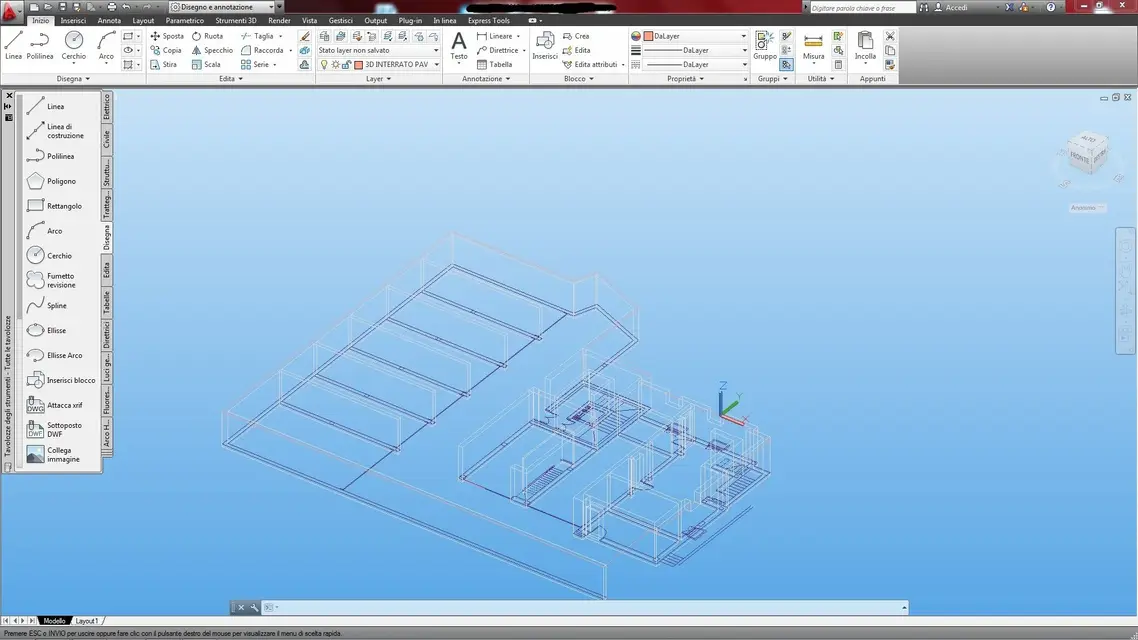Click the command line input field
Image resolution: width=1138 pixels, height=640 pixels.
586,607
